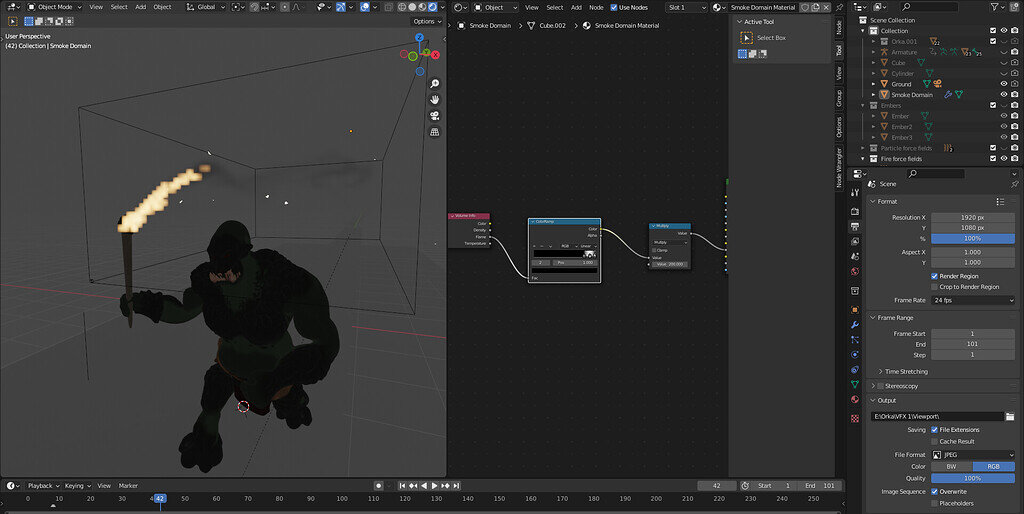
Task: Switch orthographic/perspective using the grid gizmo
Action: point(434,132)
